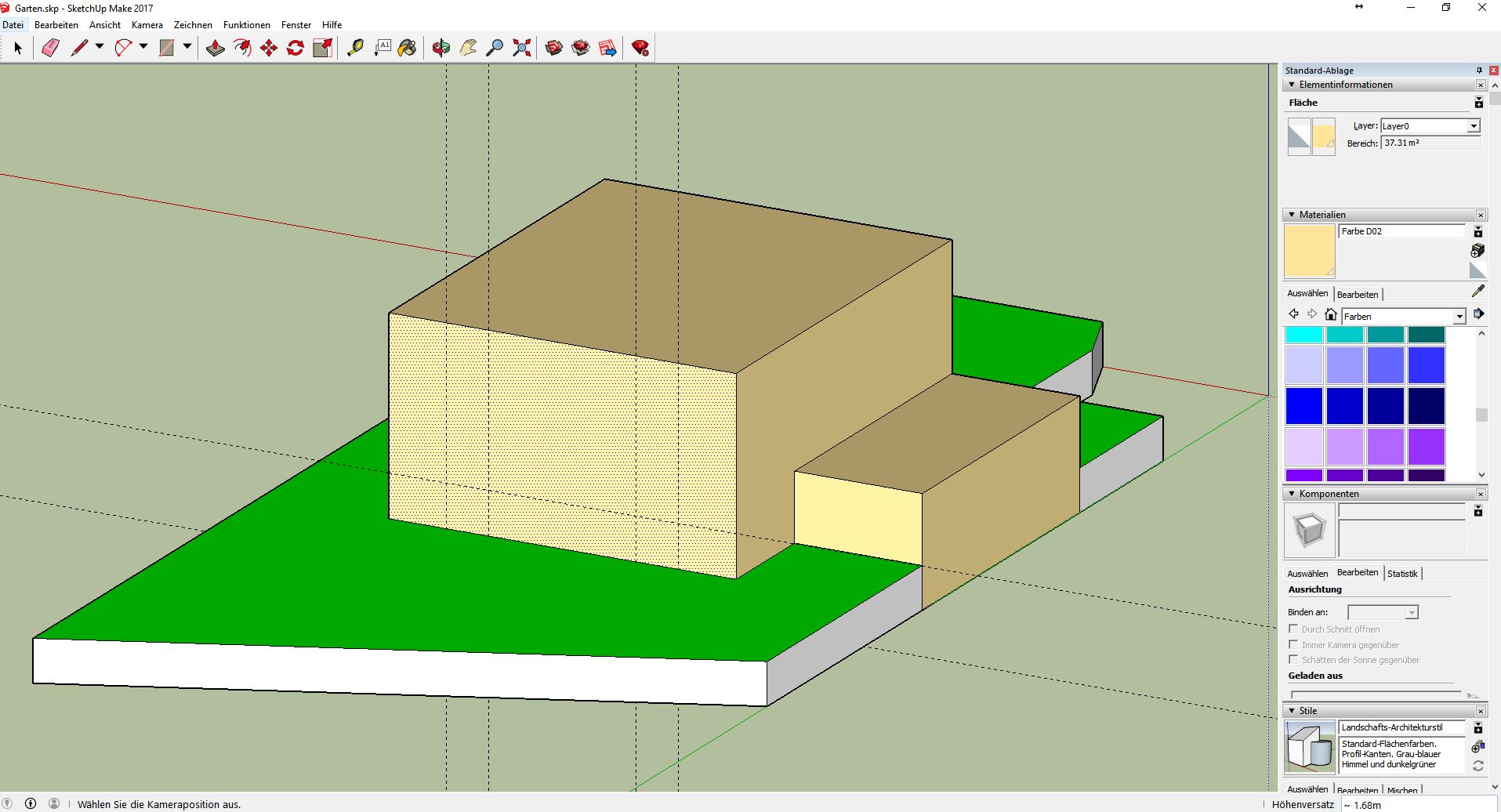Select the Paint Bucket tool
The width and height of the screenshot is (1501, 812).
(x=407, y=49)
